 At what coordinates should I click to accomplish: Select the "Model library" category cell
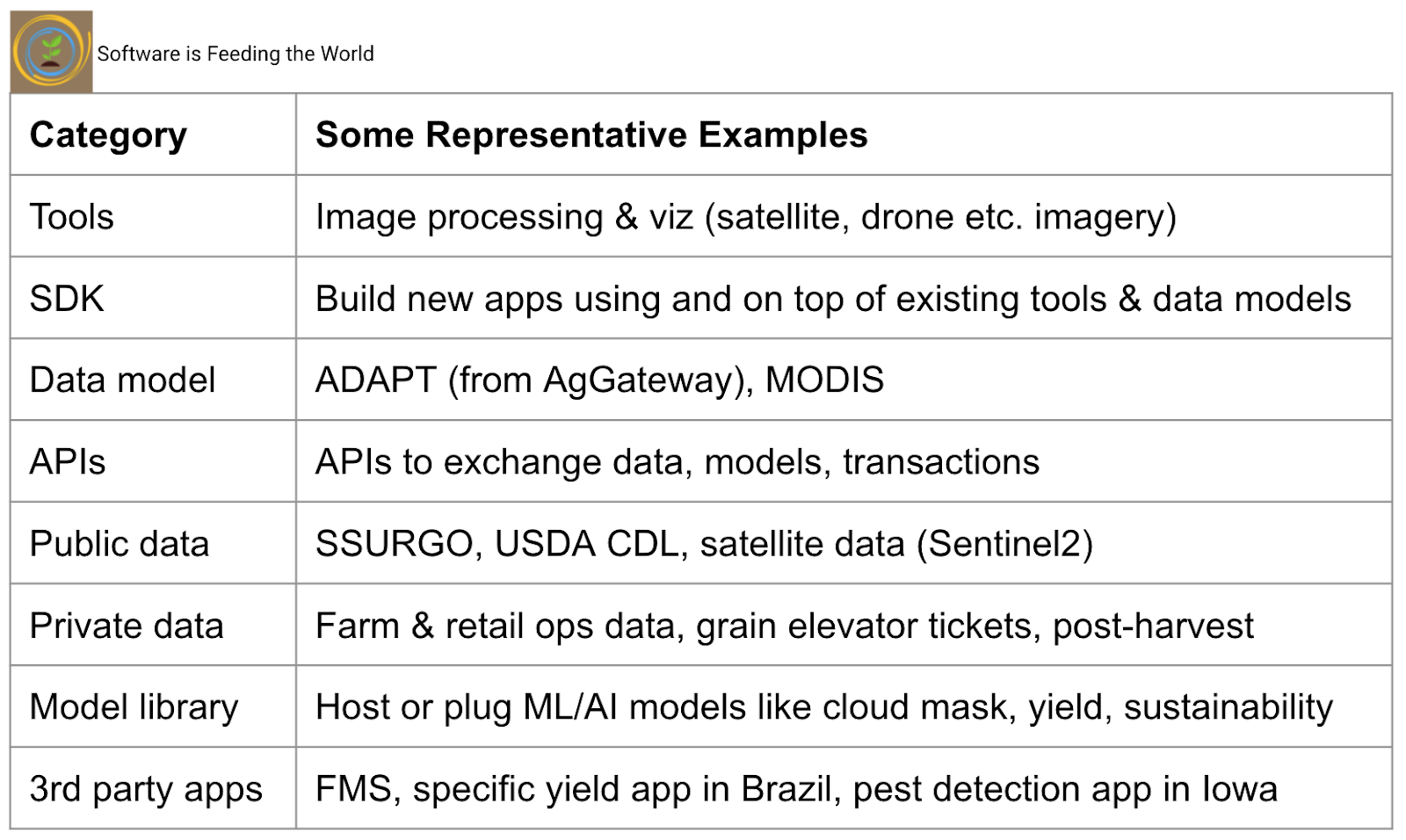click(134, 707)
